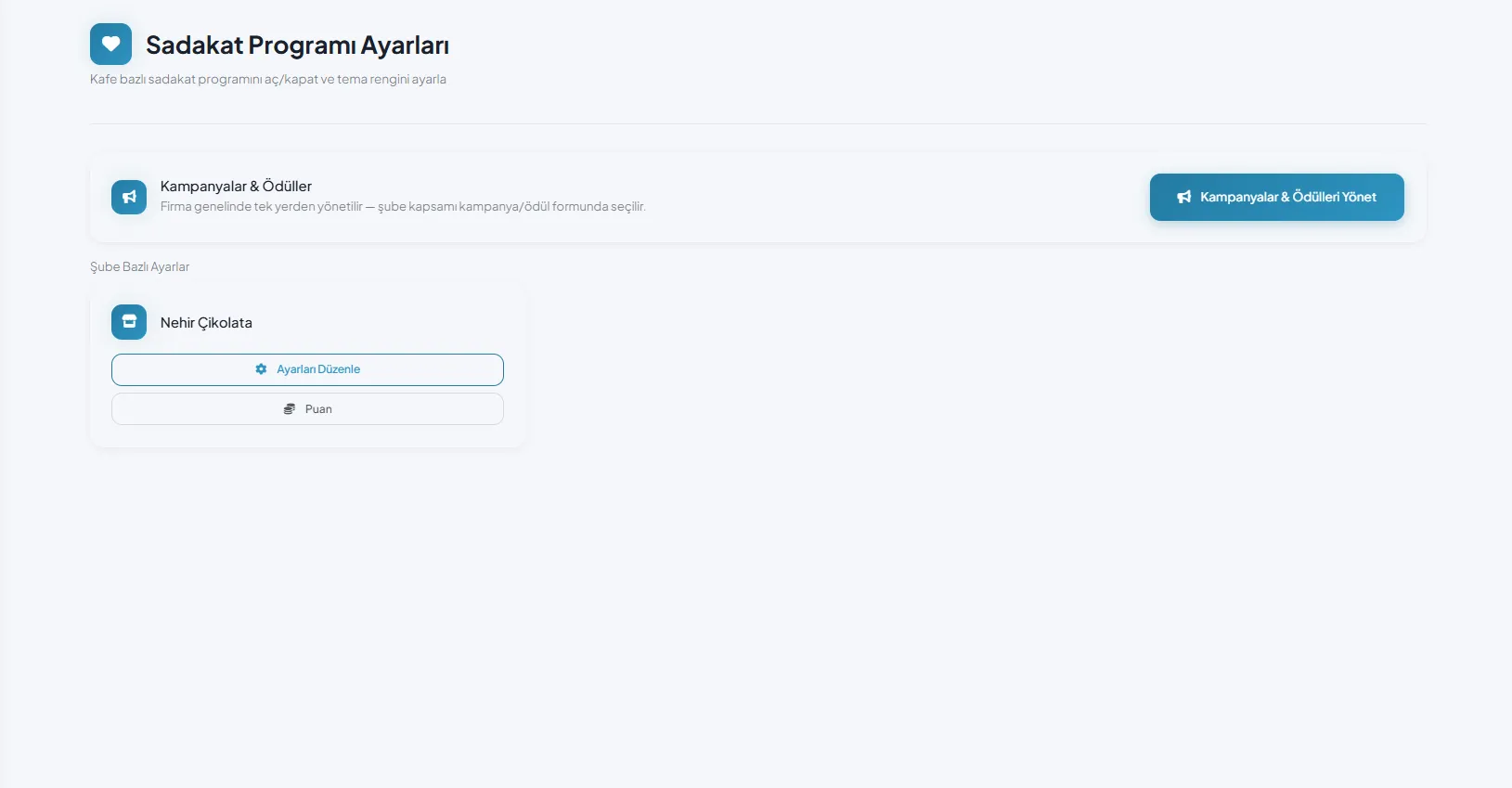Click the Sadakat Programı Ayarları heading

297,45
